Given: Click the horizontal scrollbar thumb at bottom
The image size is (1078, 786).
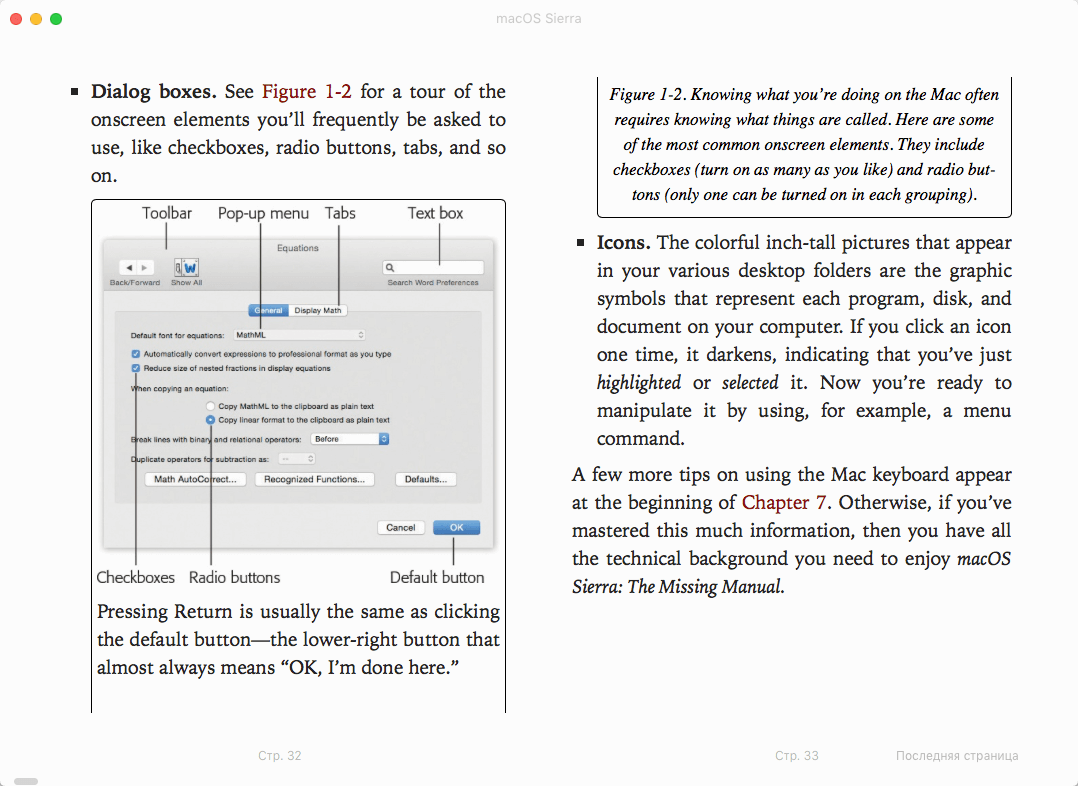Looking at the screenshot, I should click(x=26, y=781).
